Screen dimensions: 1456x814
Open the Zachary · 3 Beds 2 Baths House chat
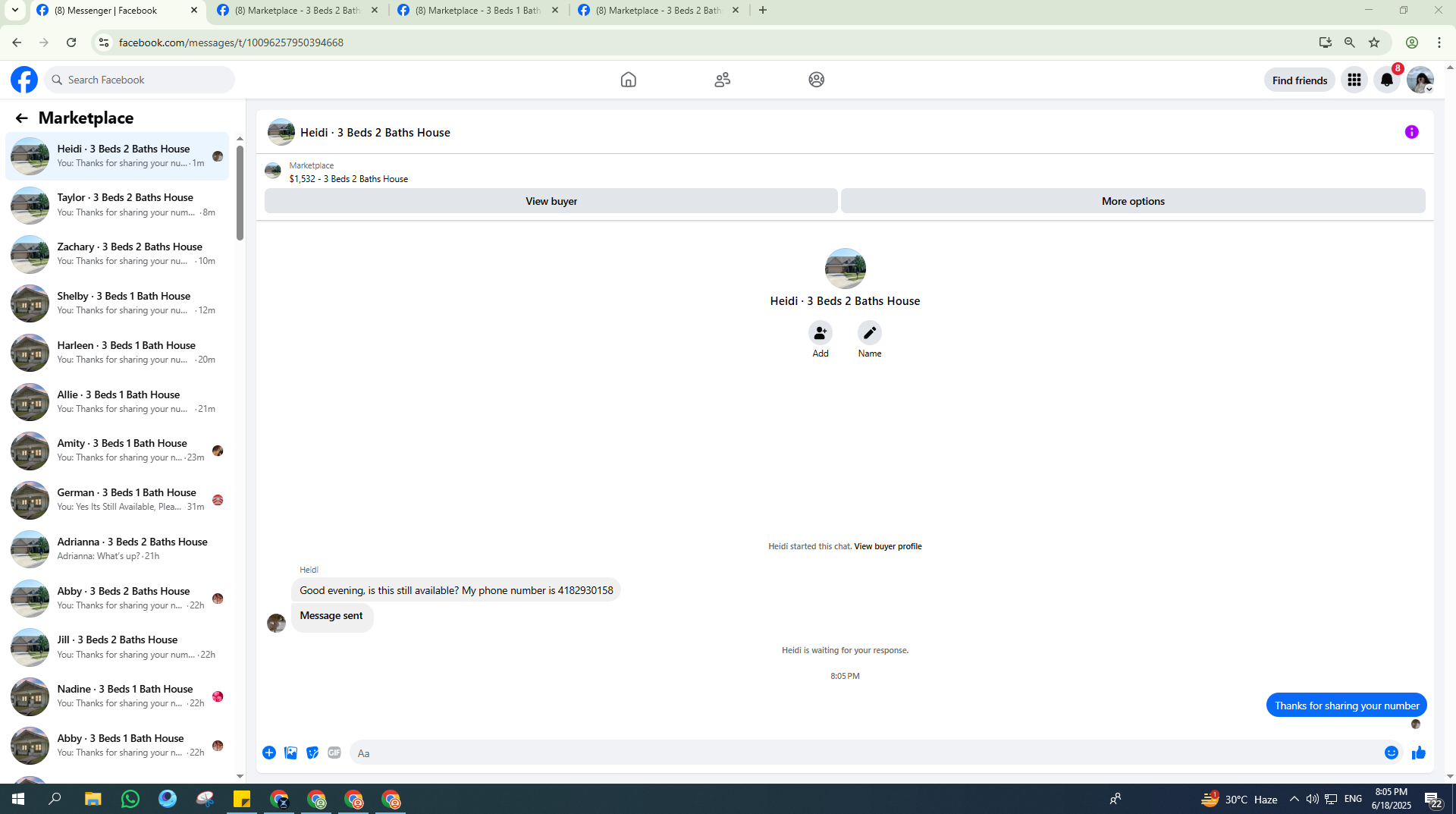(x=117, y=254)
